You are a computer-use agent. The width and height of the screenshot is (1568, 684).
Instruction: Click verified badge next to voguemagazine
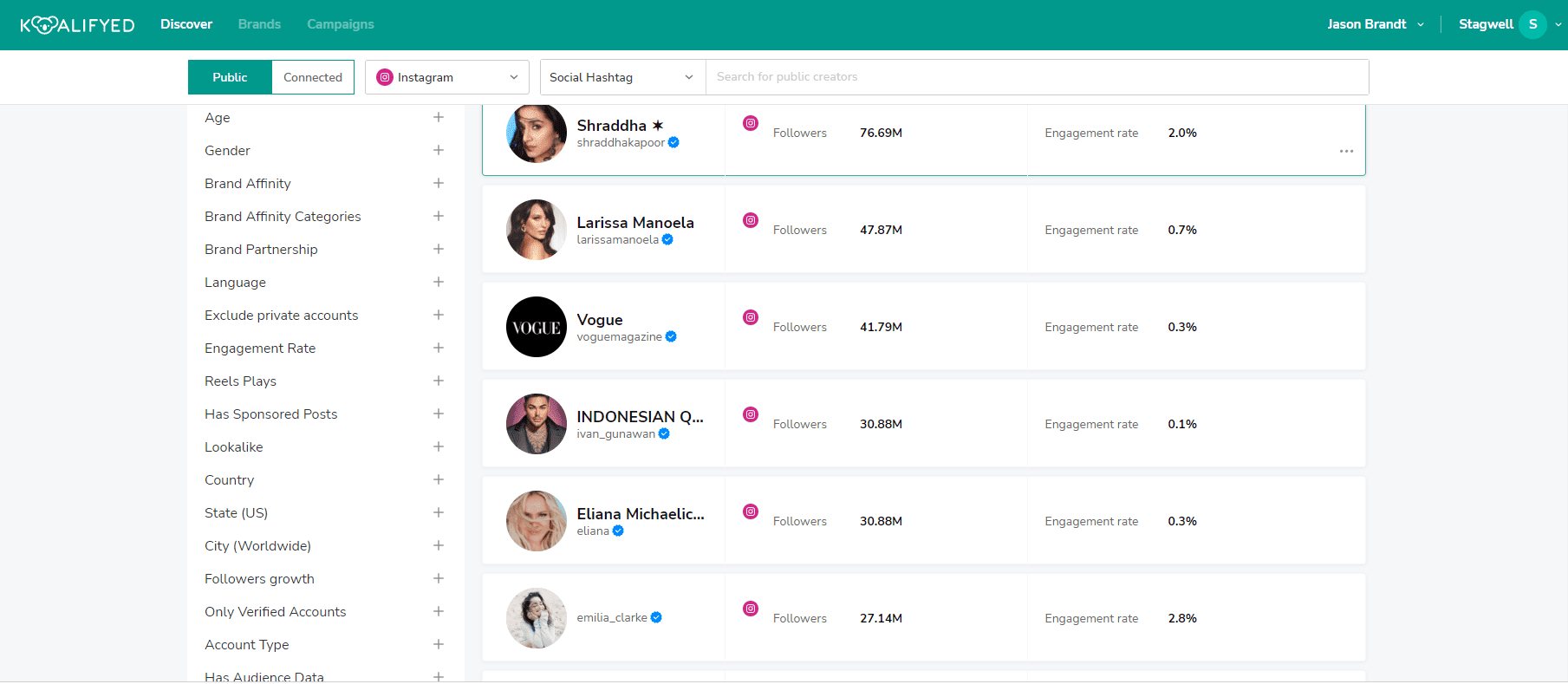click(671, 337)
